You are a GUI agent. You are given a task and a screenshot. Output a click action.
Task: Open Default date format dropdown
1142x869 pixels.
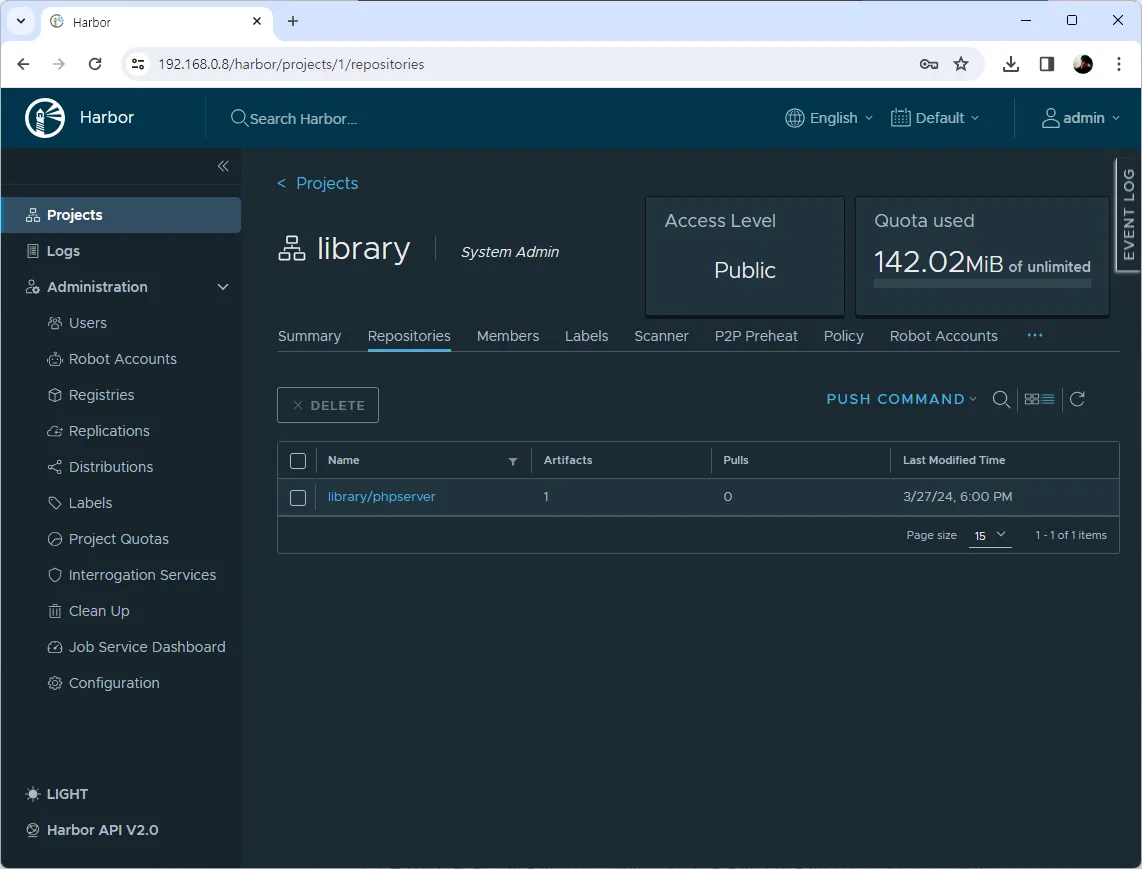(935, 118)
